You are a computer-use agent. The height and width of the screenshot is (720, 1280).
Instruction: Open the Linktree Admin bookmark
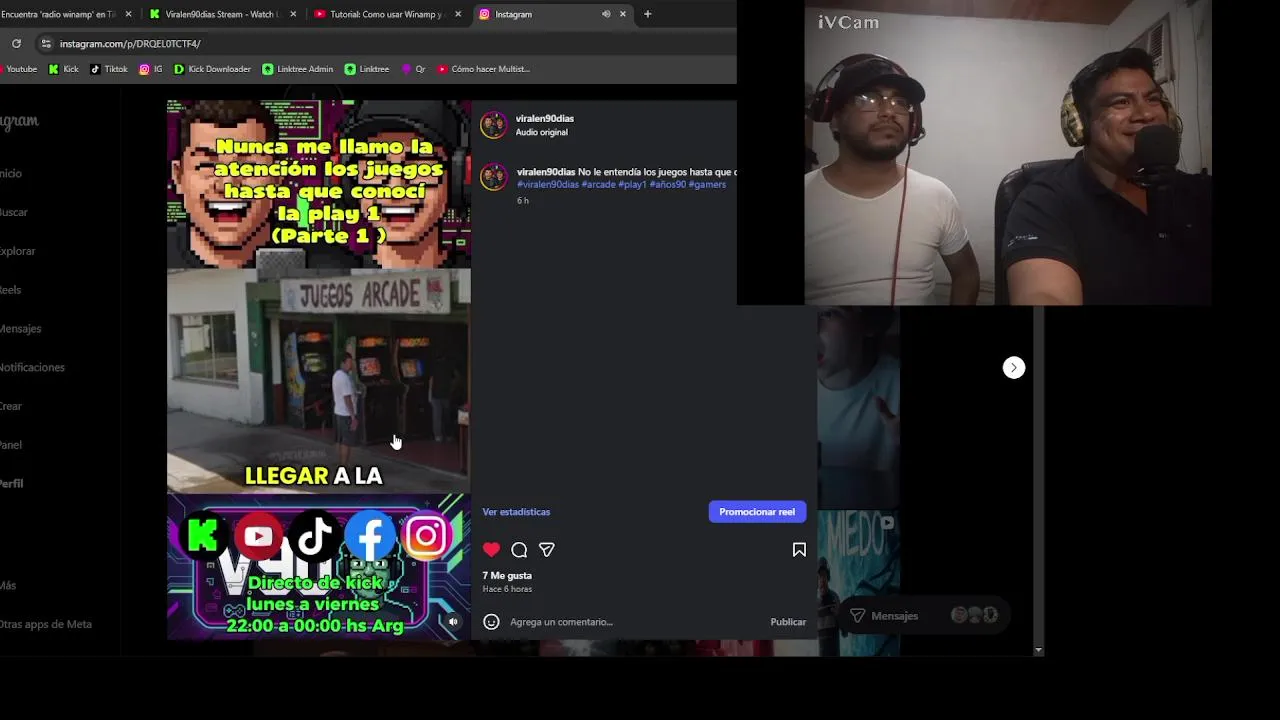click(297, 69)
